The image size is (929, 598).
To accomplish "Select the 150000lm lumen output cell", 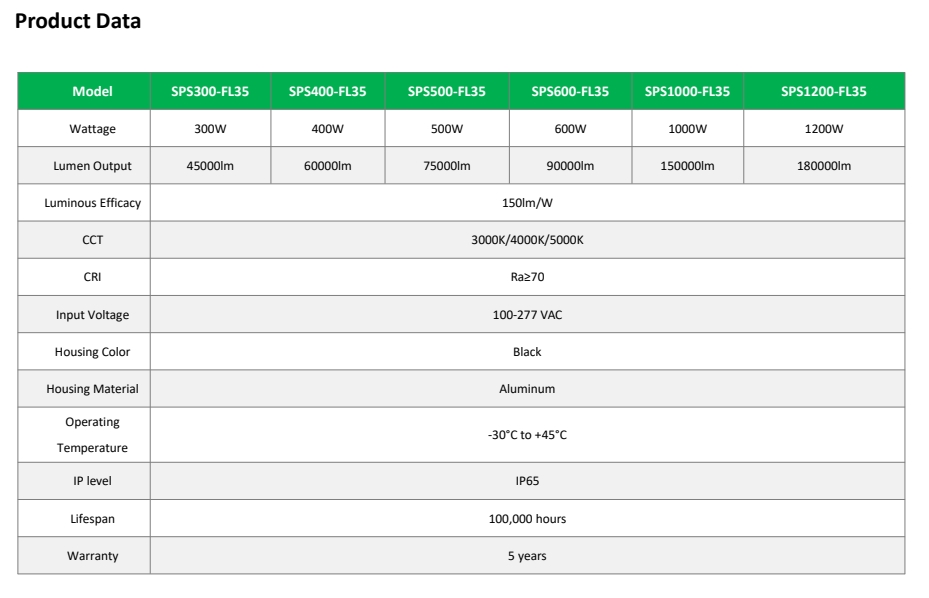I will click(687, 166).
